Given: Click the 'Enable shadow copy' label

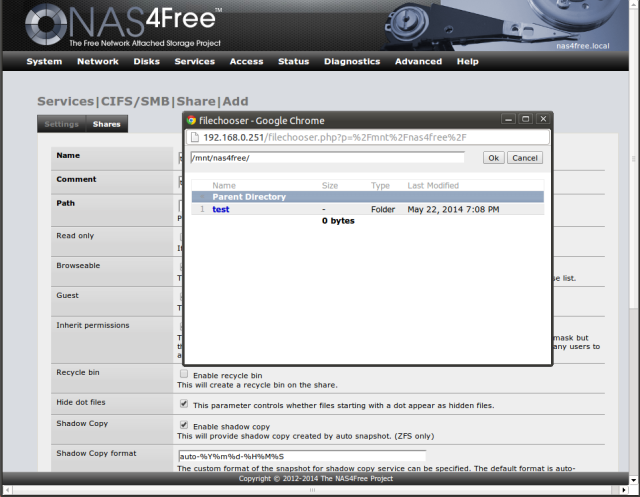Looking at the screenshot, I should 231,426.
